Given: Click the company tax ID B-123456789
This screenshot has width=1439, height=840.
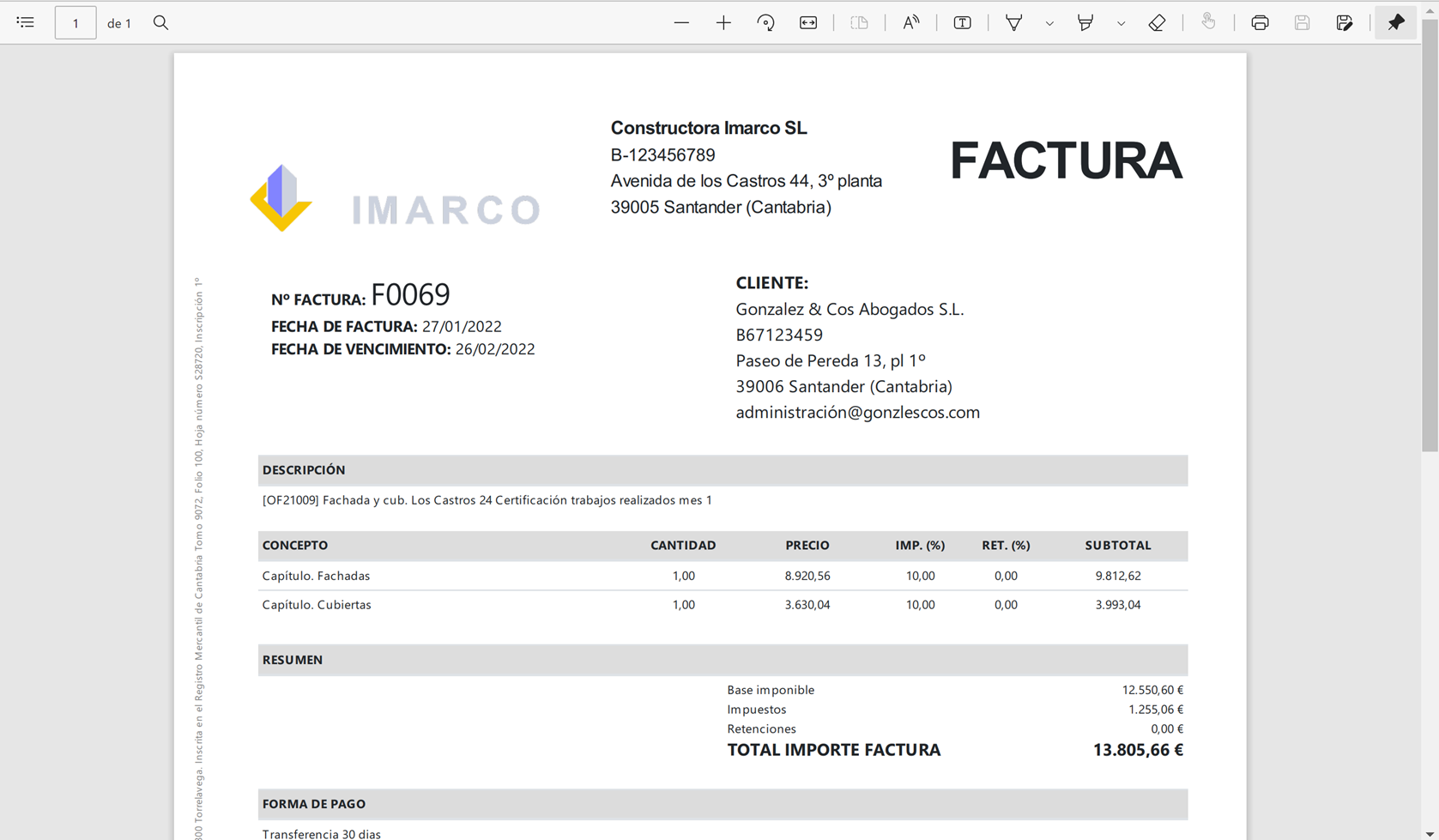Looking at the screenshot, I should (662, 155).
